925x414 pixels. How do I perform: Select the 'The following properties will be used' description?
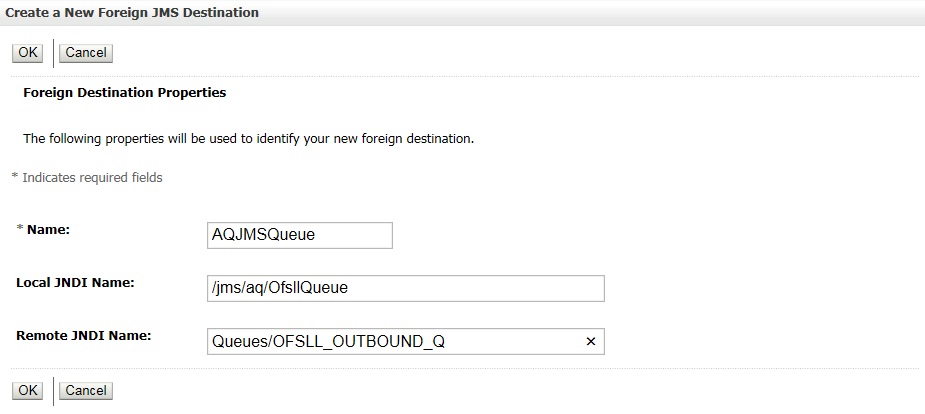248,140
